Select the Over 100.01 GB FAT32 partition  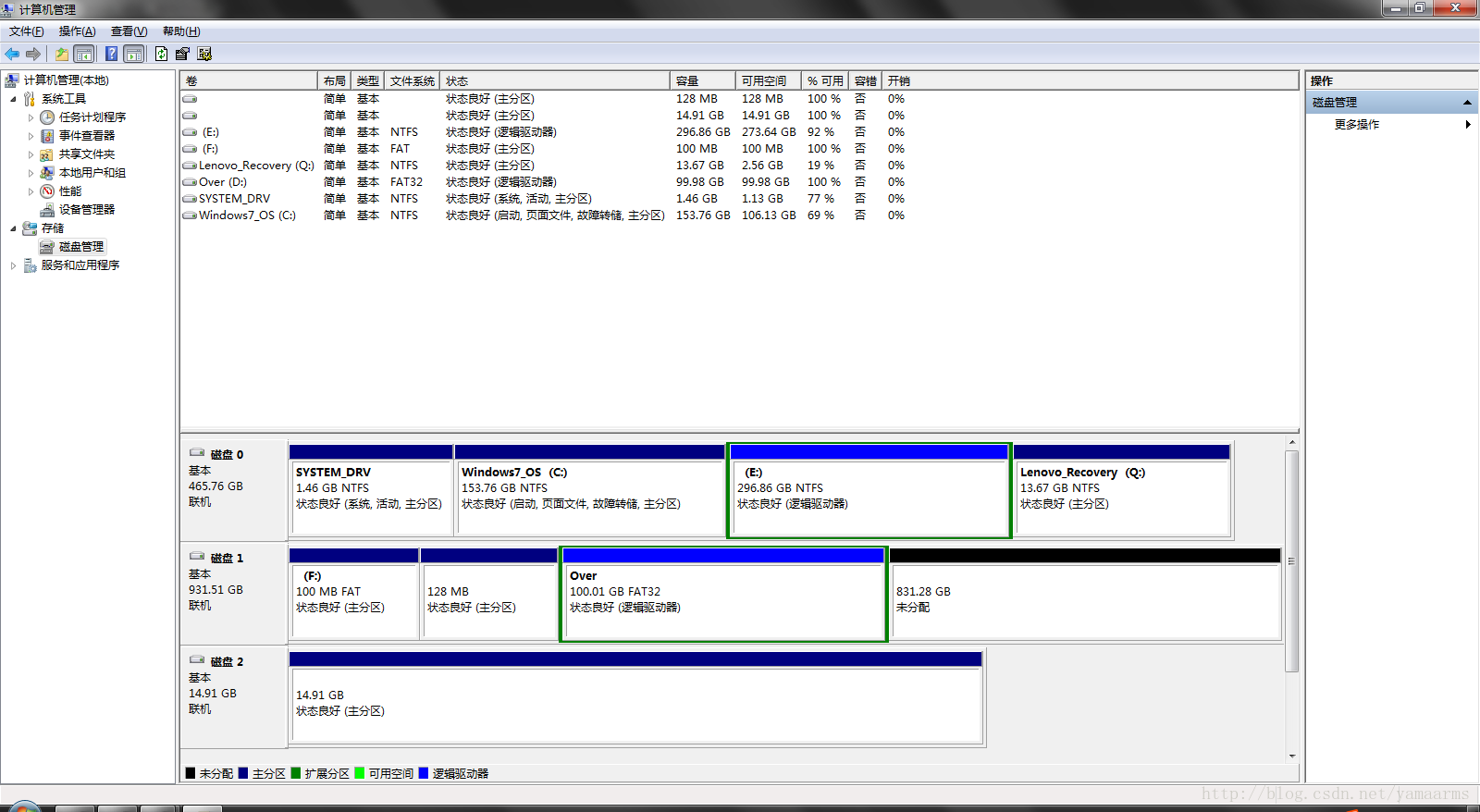pos(723,594)
